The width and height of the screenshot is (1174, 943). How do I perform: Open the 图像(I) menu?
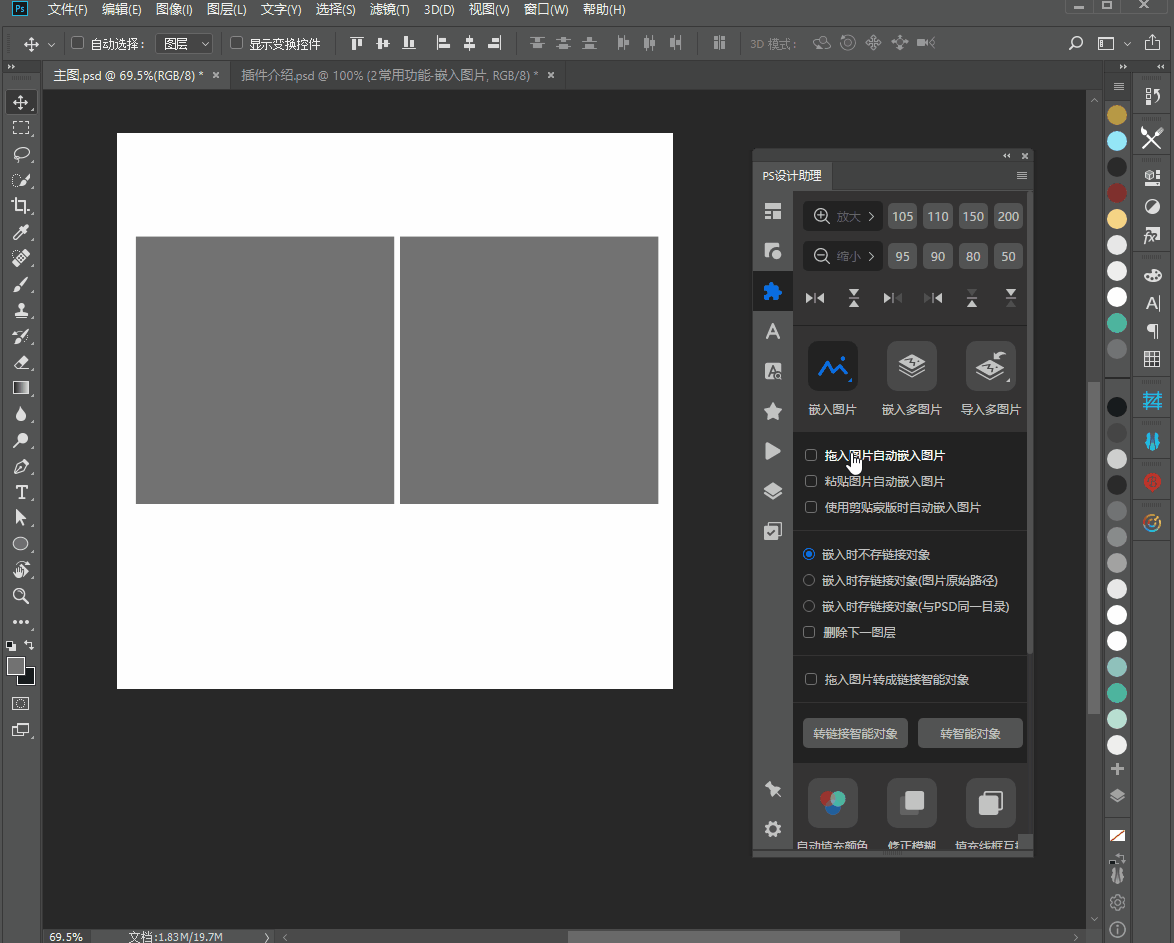pos(174,10)
